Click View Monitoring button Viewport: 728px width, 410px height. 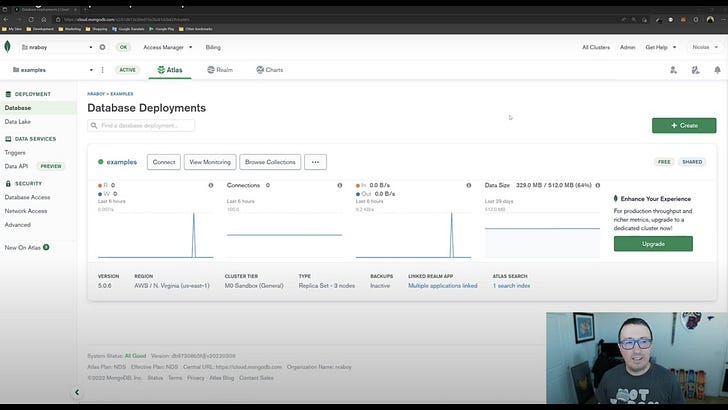pos(210,162)
